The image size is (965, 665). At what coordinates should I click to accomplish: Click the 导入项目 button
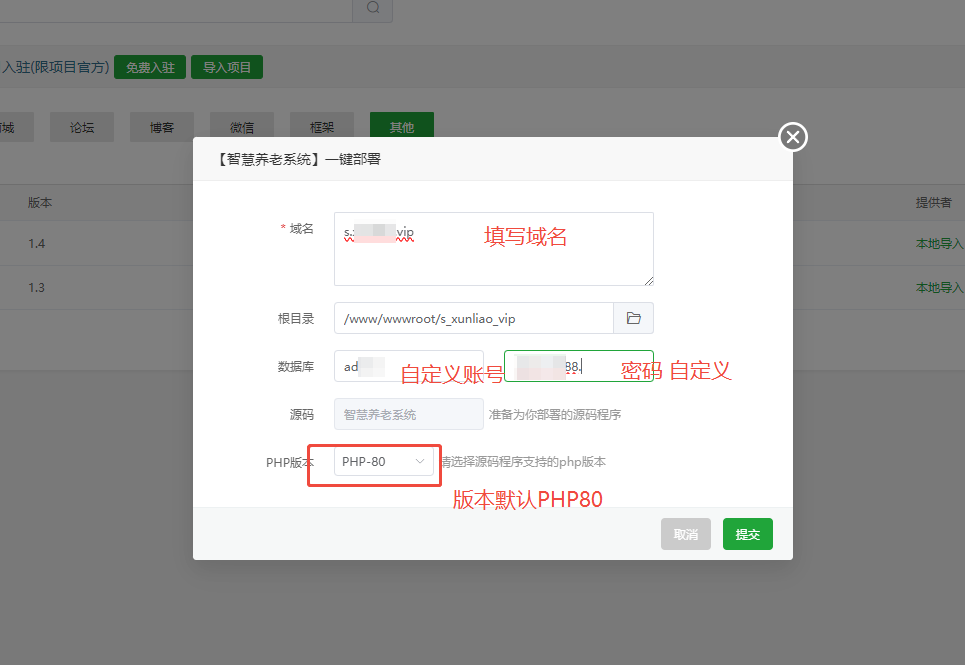click(226, 67)
